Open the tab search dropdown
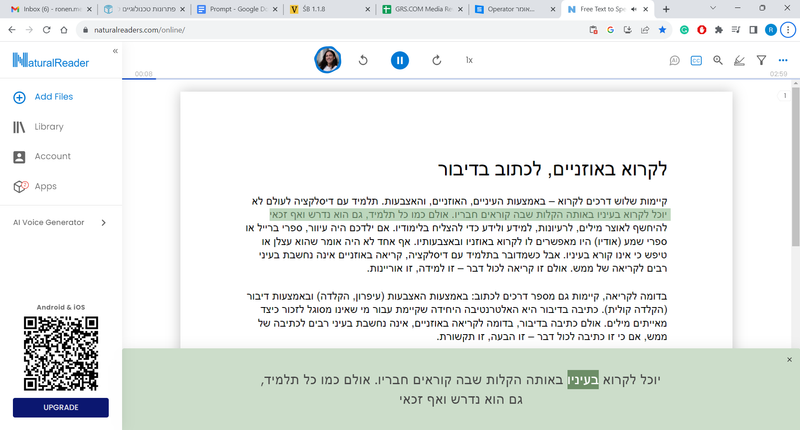Viewport: 800px width, 430px height. tap(713, 8)
